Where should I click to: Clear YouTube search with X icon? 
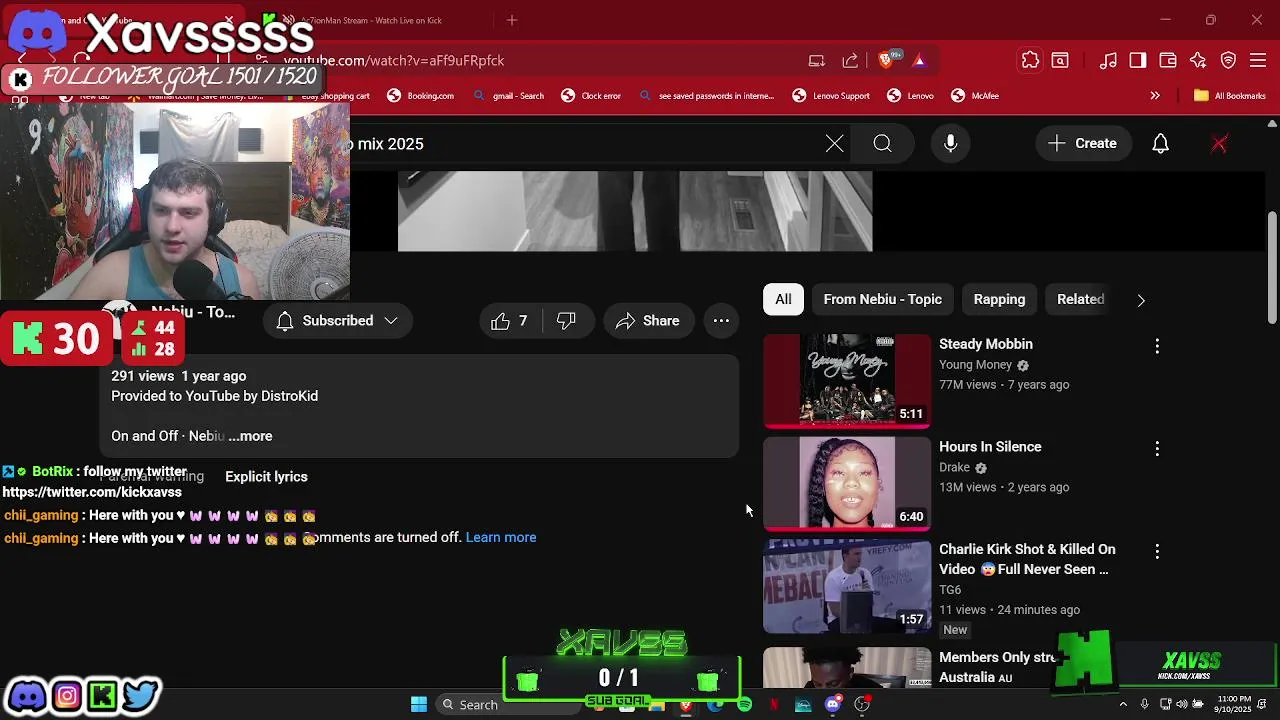point(835,144)
